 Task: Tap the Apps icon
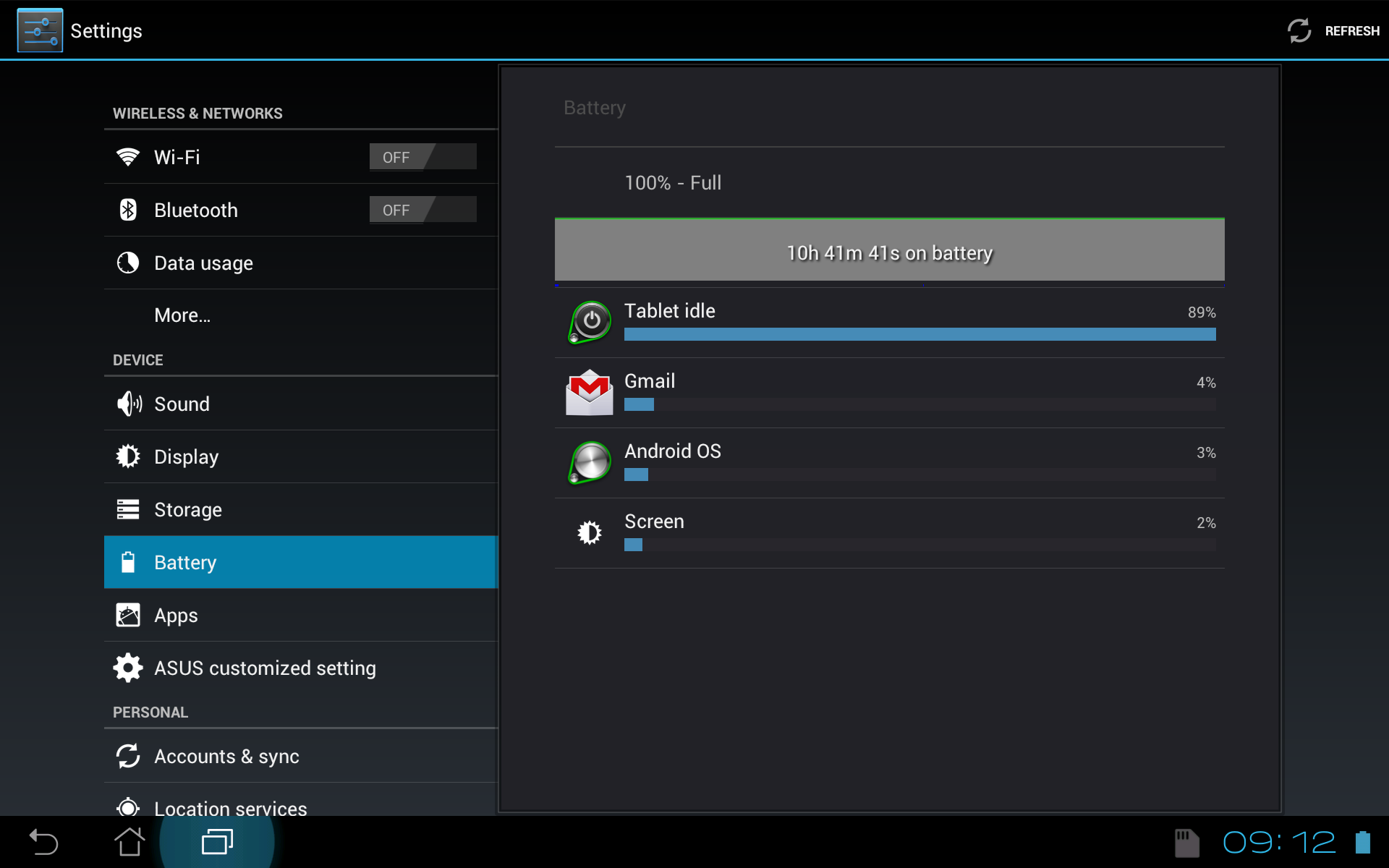tap(128, 615)
